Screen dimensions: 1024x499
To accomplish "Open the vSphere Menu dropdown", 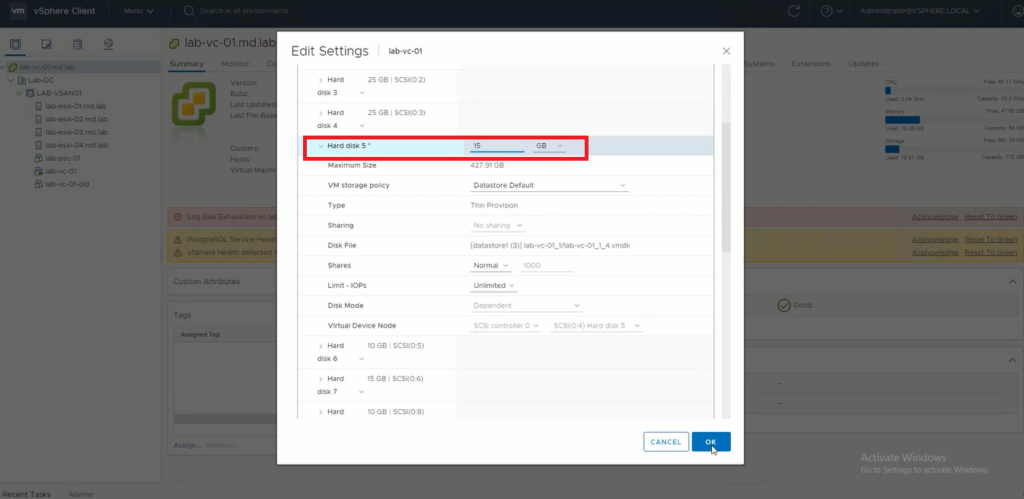I will [139, 11].
